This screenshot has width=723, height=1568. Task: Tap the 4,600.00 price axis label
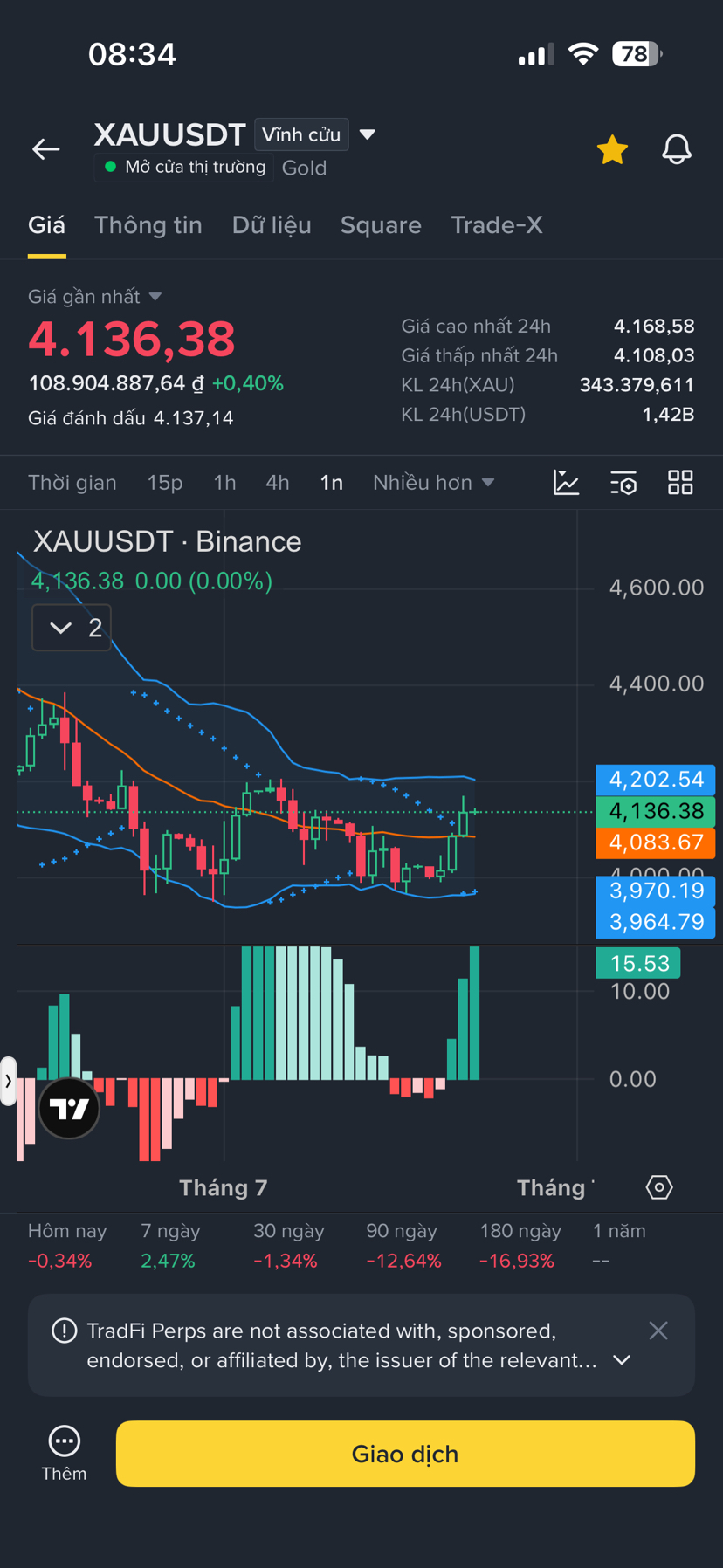[657, 588]
